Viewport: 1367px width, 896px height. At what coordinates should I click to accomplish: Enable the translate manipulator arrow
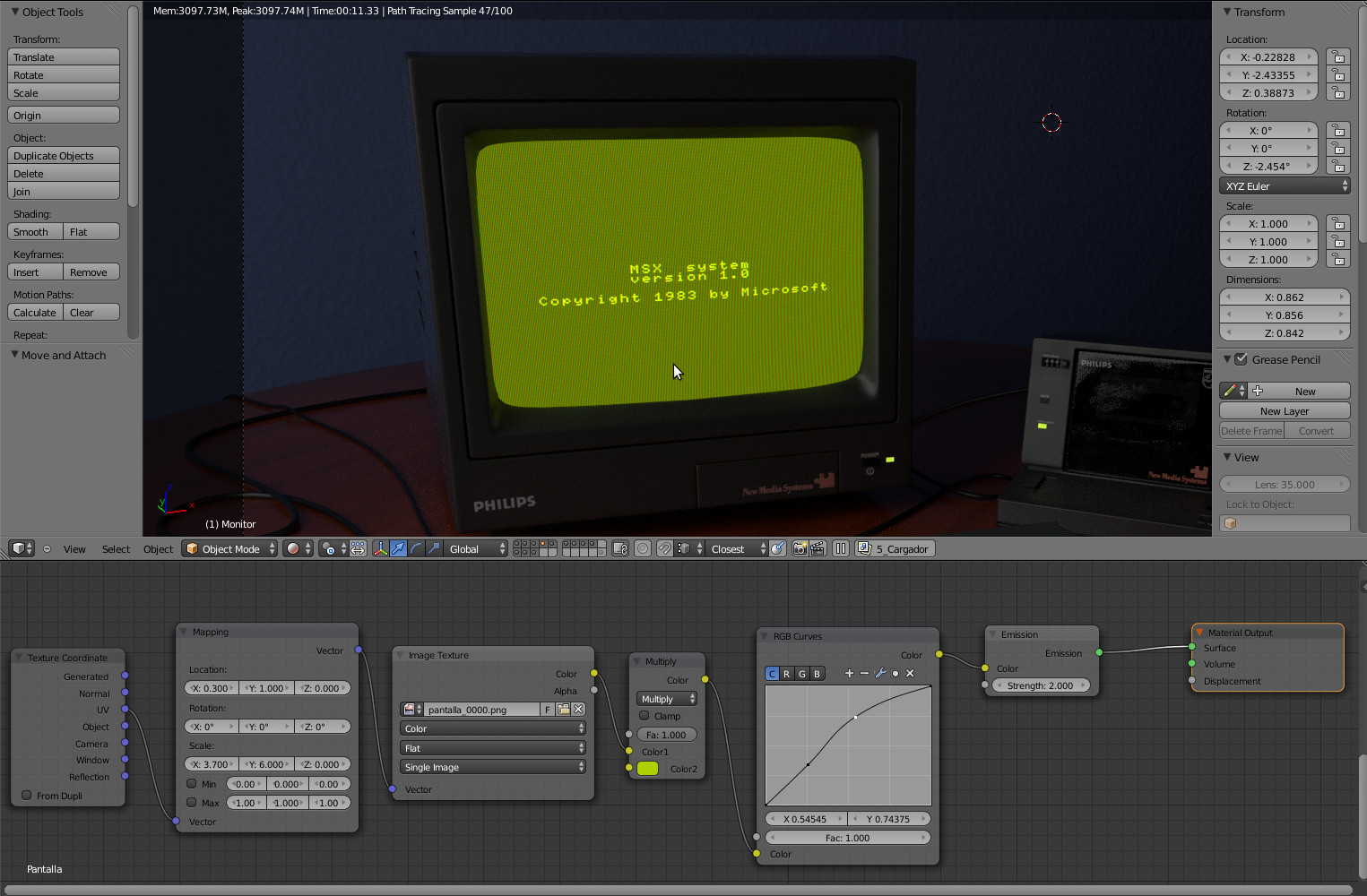(398, 548)
